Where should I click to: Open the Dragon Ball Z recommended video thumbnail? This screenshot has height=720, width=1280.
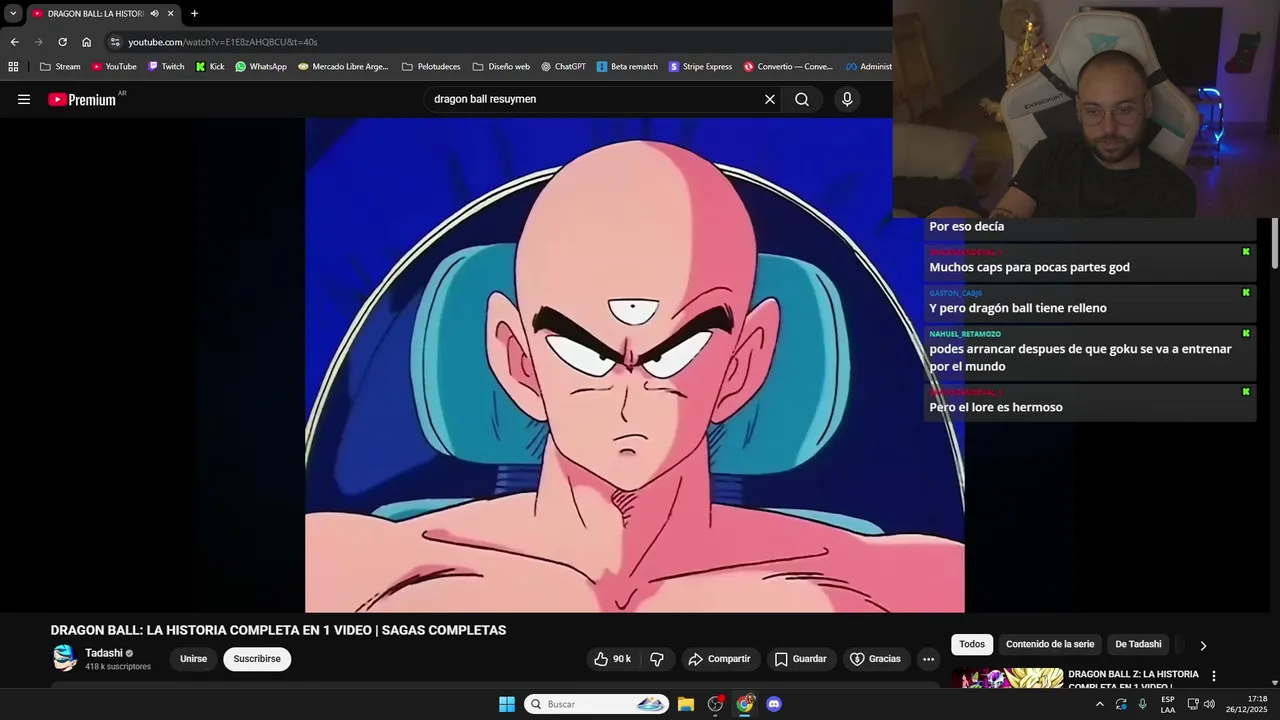1007,679
